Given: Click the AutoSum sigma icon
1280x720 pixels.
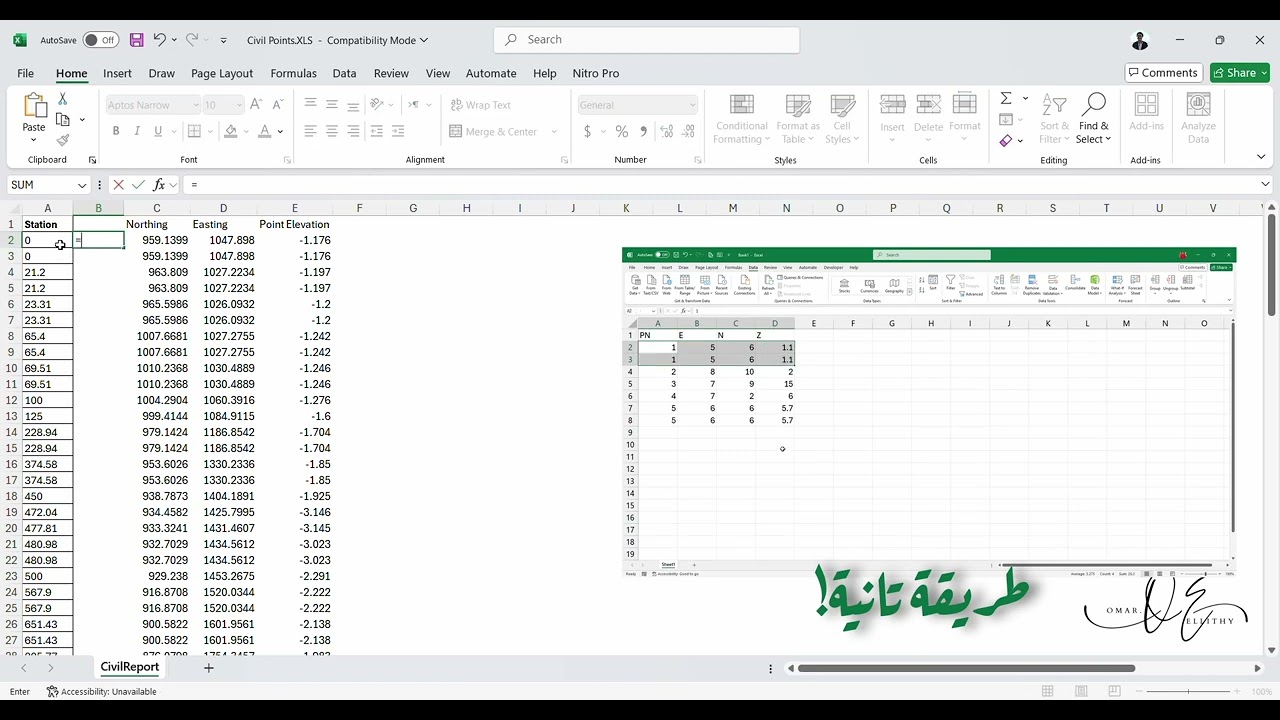Looking at the screenshot, I should click(x=1006, y=98).
